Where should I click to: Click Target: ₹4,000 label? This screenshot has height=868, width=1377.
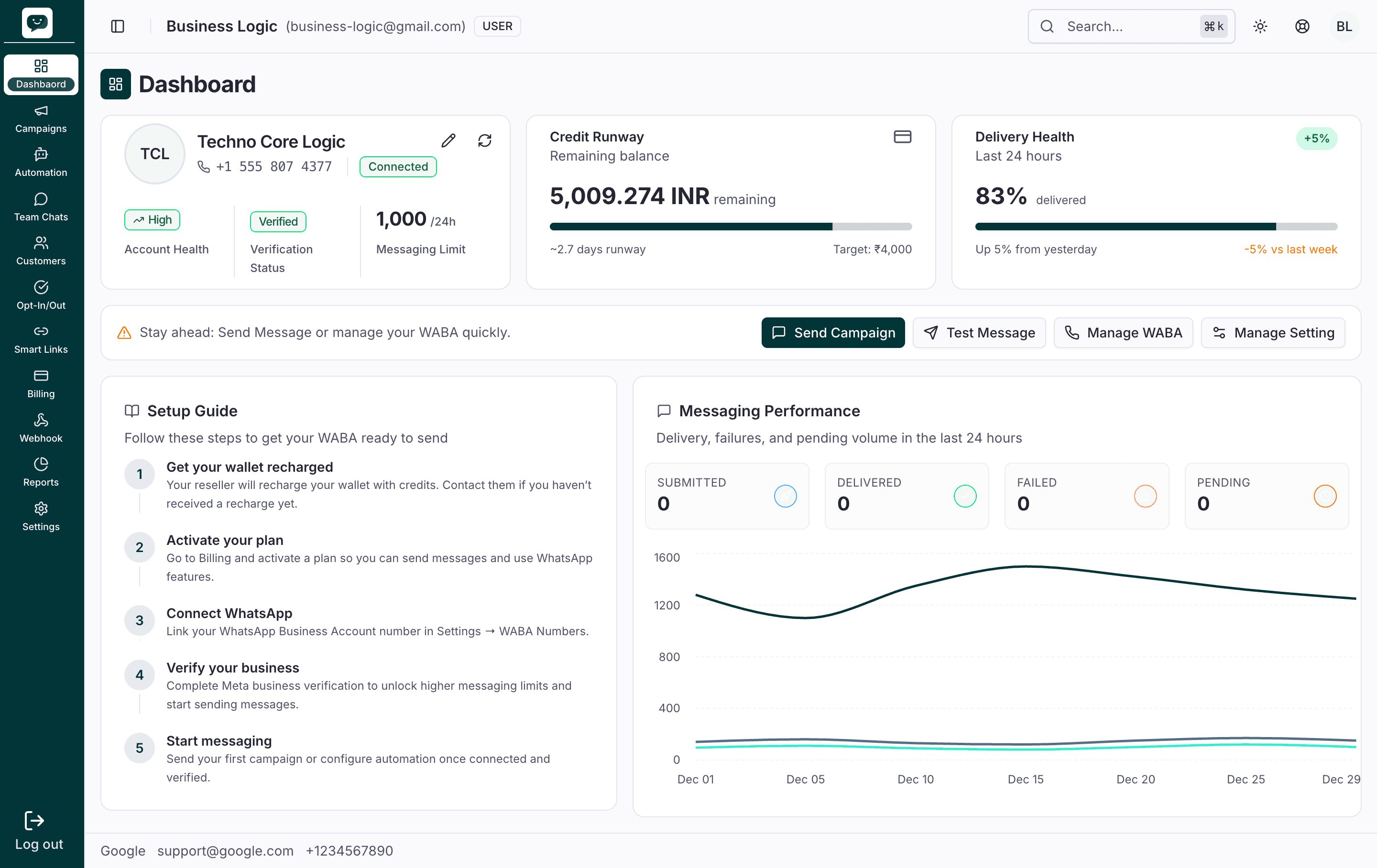(872, 250)
